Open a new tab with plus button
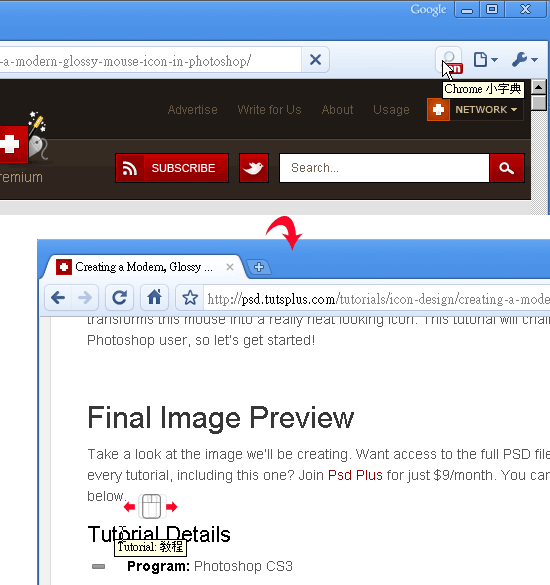This screenshot has height=585, width=550. (x=259, y=267)
